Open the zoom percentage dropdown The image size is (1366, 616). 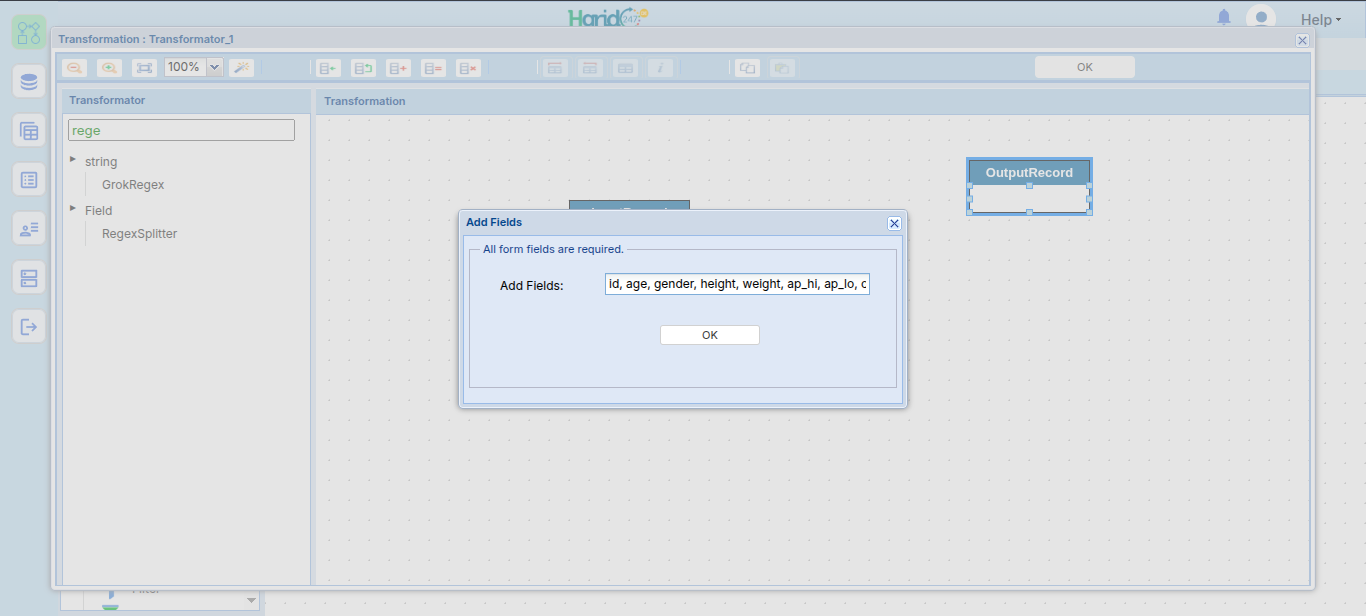214,67
